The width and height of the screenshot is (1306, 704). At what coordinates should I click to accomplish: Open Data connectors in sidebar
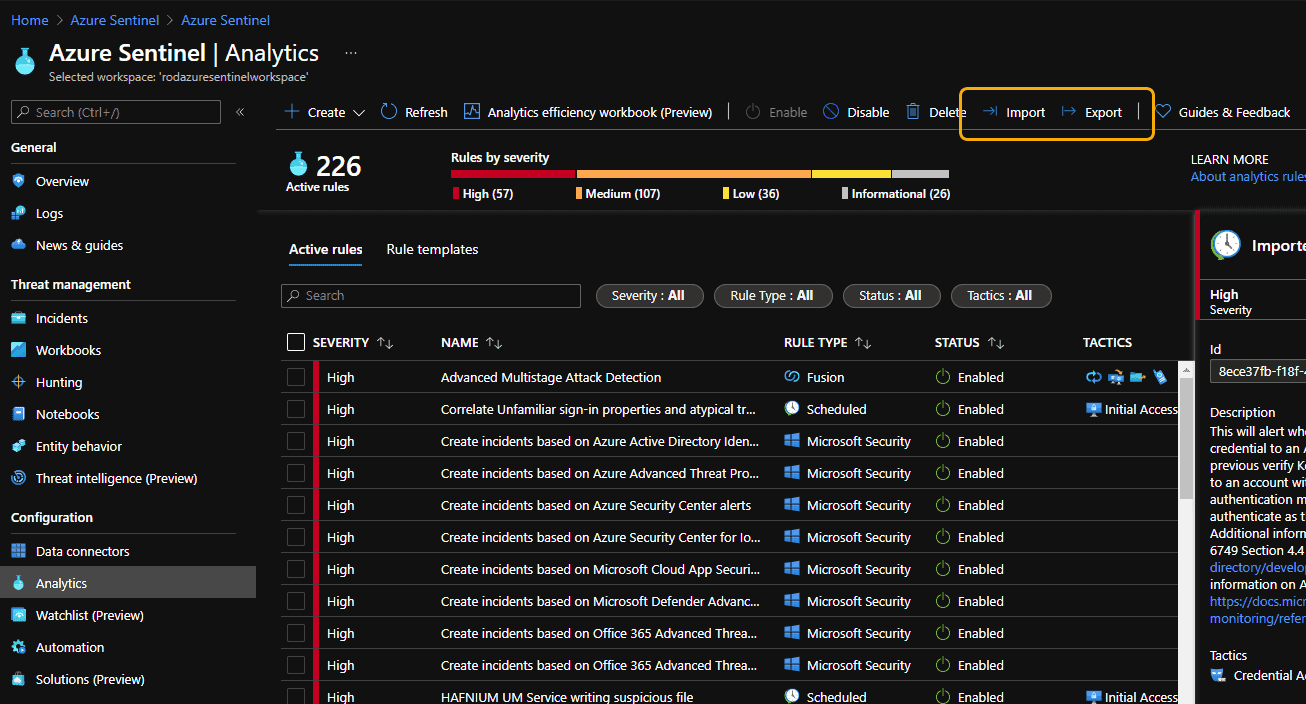click(x=82, y=551)
